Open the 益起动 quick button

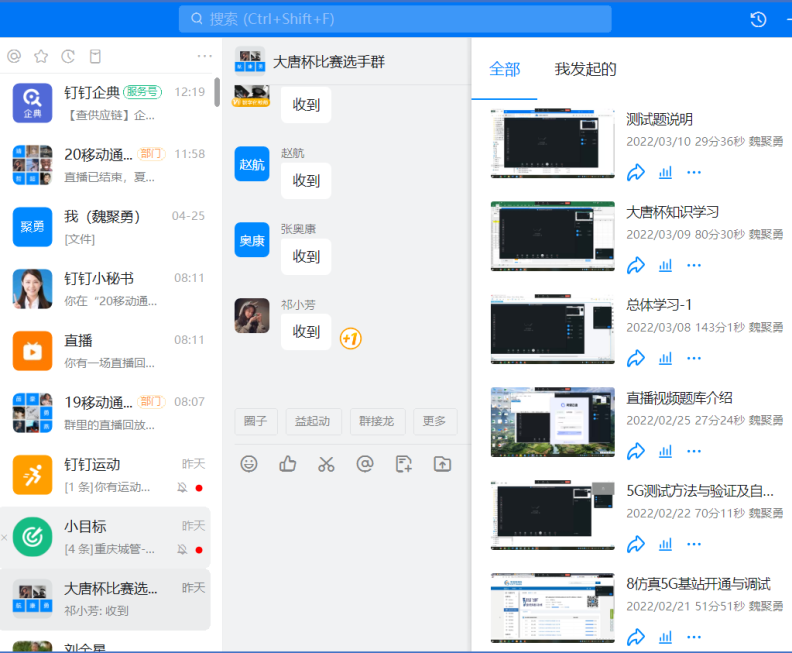point(313,421)
